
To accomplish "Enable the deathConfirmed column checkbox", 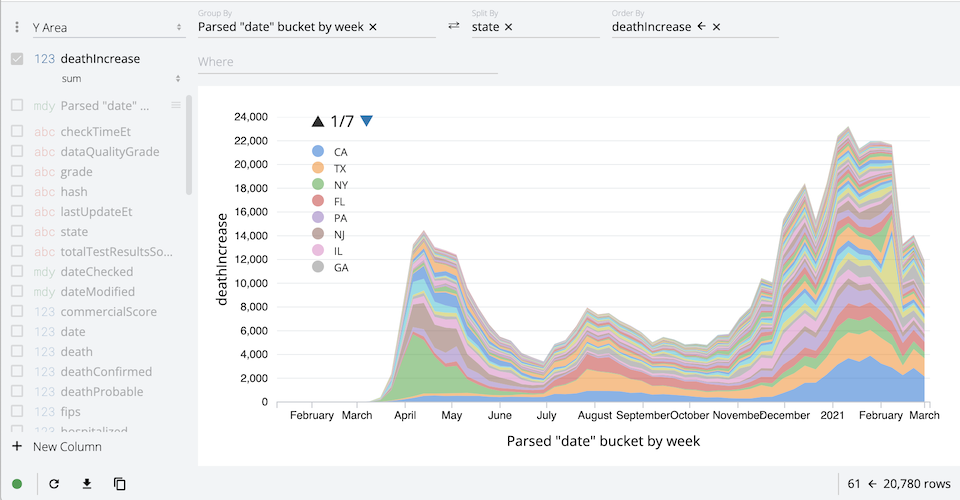I will tap(17, 371).
